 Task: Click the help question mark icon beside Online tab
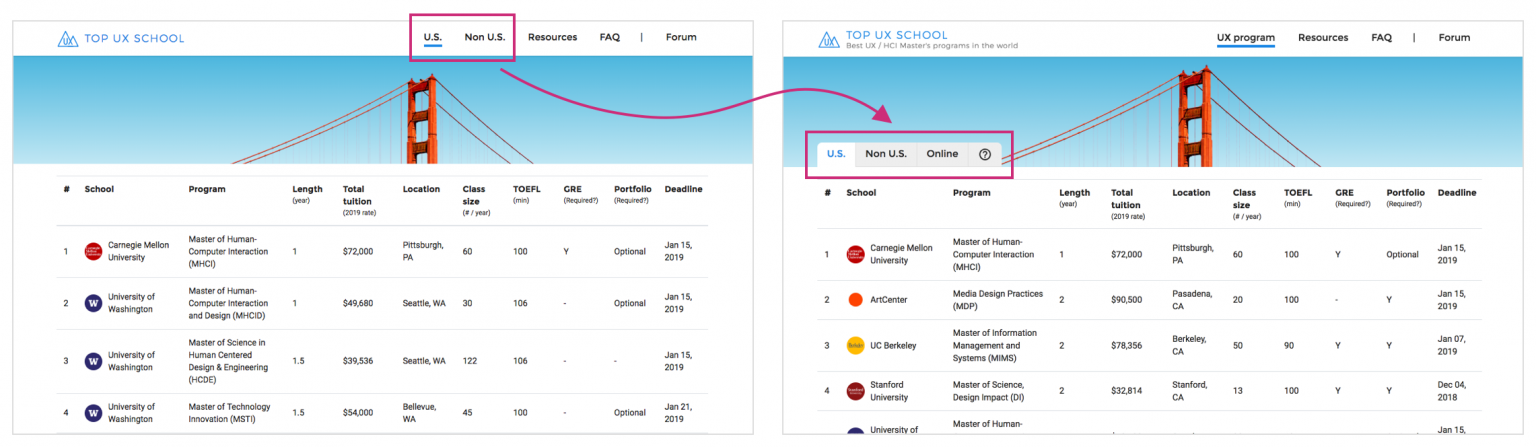click(x=985, y=154)
